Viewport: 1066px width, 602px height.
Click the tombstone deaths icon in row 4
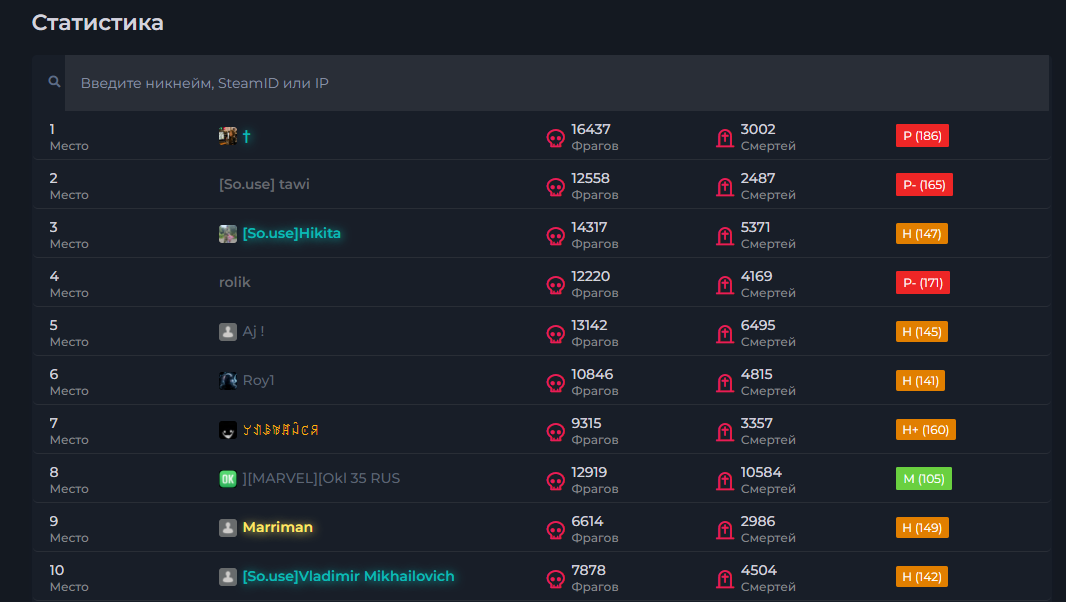[725, 285]
